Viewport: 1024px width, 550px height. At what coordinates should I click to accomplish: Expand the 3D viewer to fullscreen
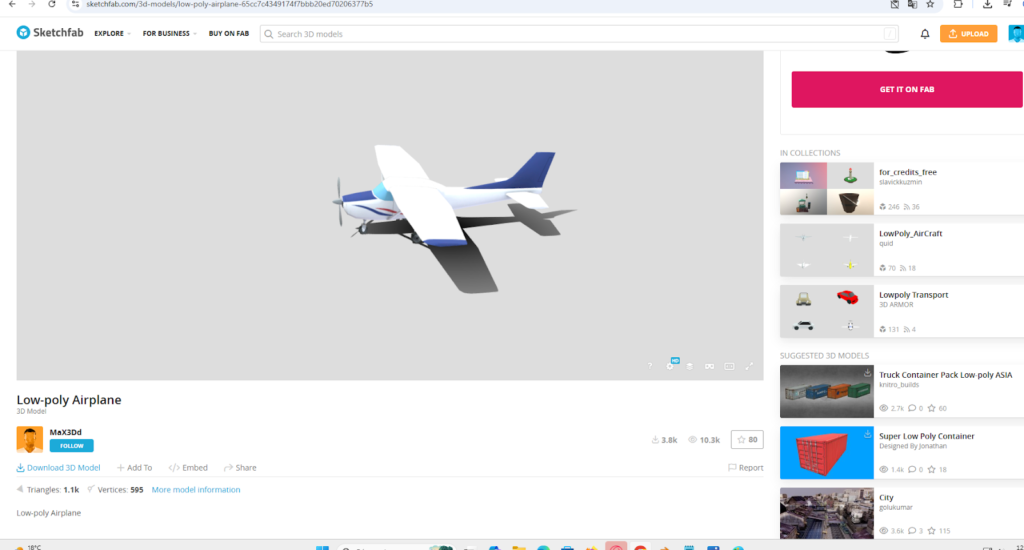tap(749, 366)
